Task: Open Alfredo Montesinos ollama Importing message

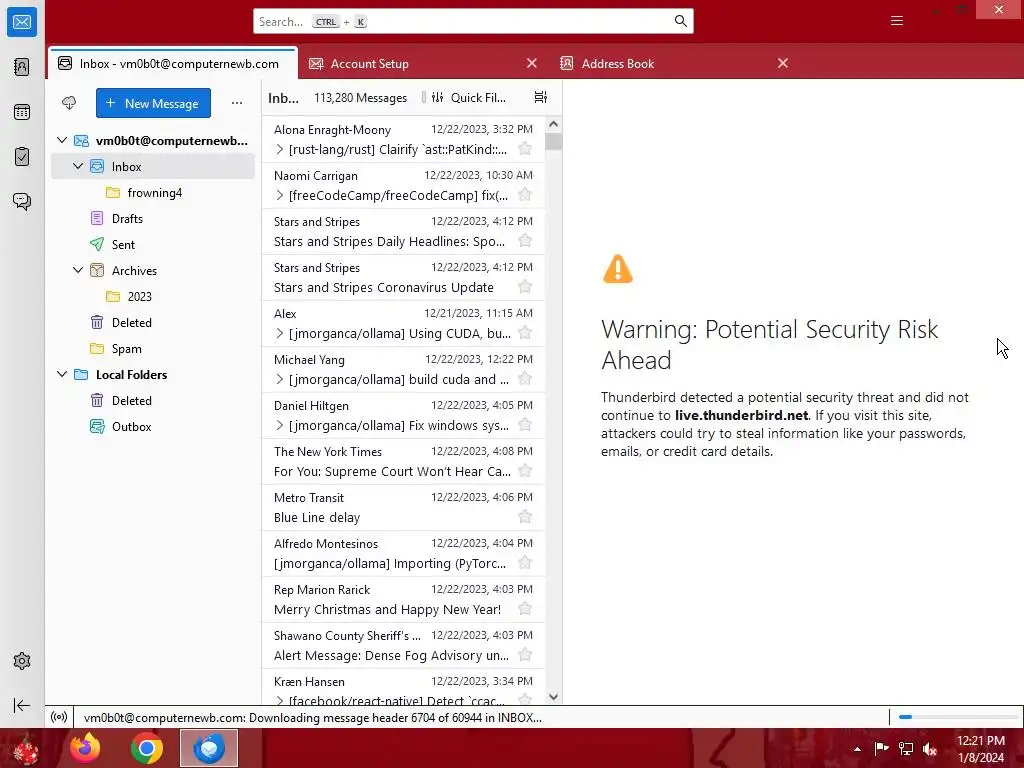Action: pyautogui.click(x=403, y=553)
